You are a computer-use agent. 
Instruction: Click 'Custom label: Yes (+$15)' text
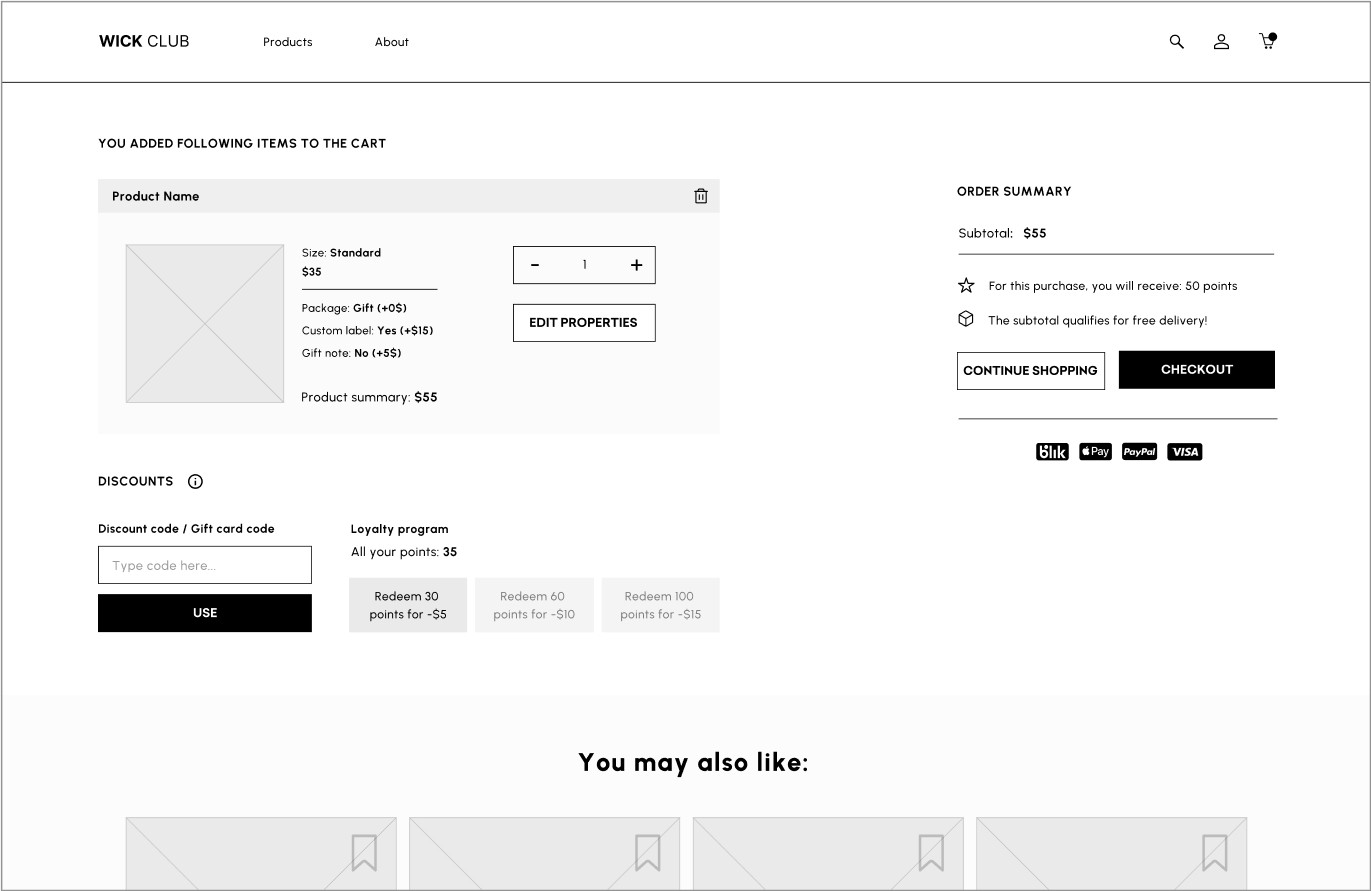367,330
